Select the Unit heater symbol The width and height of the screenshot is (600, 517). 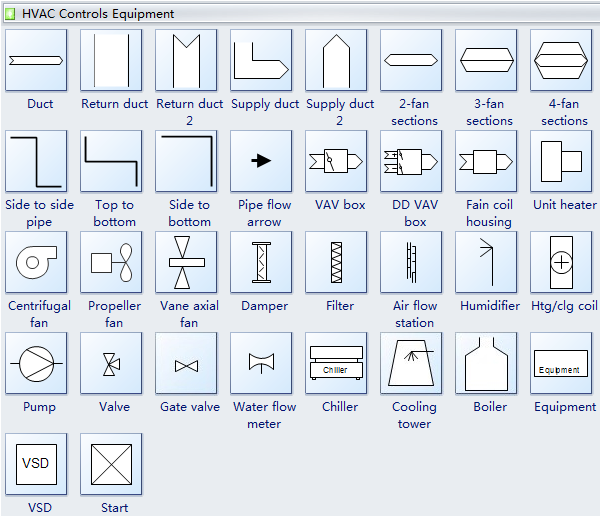point(561,161)
